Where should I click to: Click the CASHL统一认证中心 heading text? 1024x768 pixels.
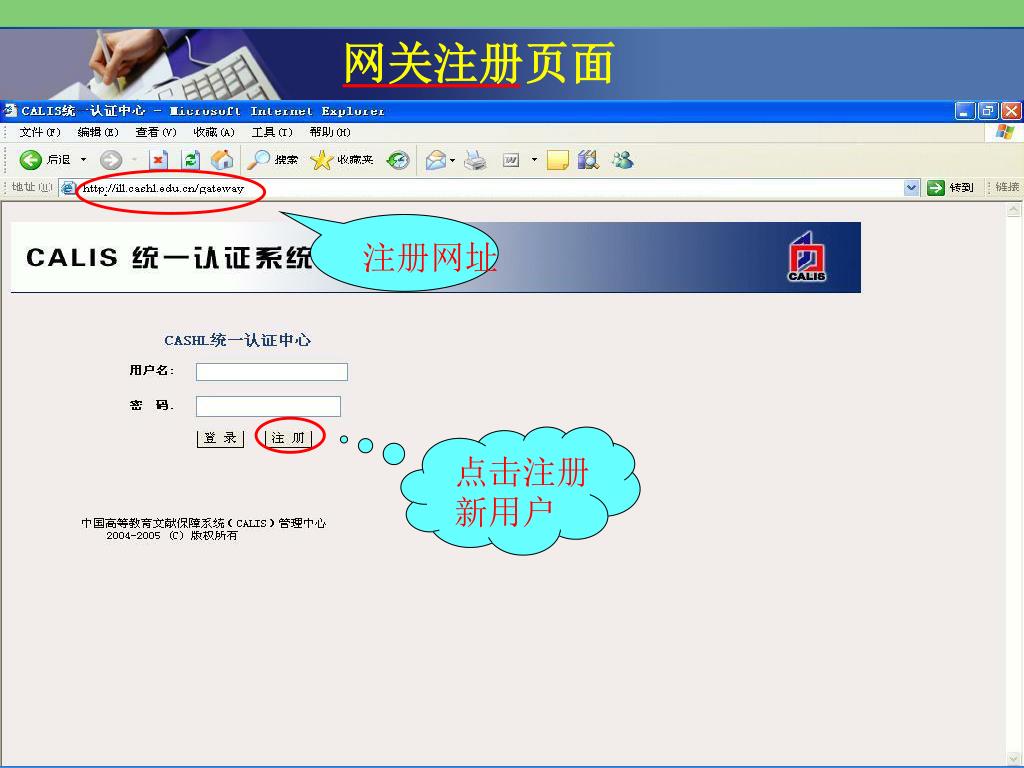tap(237, 340)
